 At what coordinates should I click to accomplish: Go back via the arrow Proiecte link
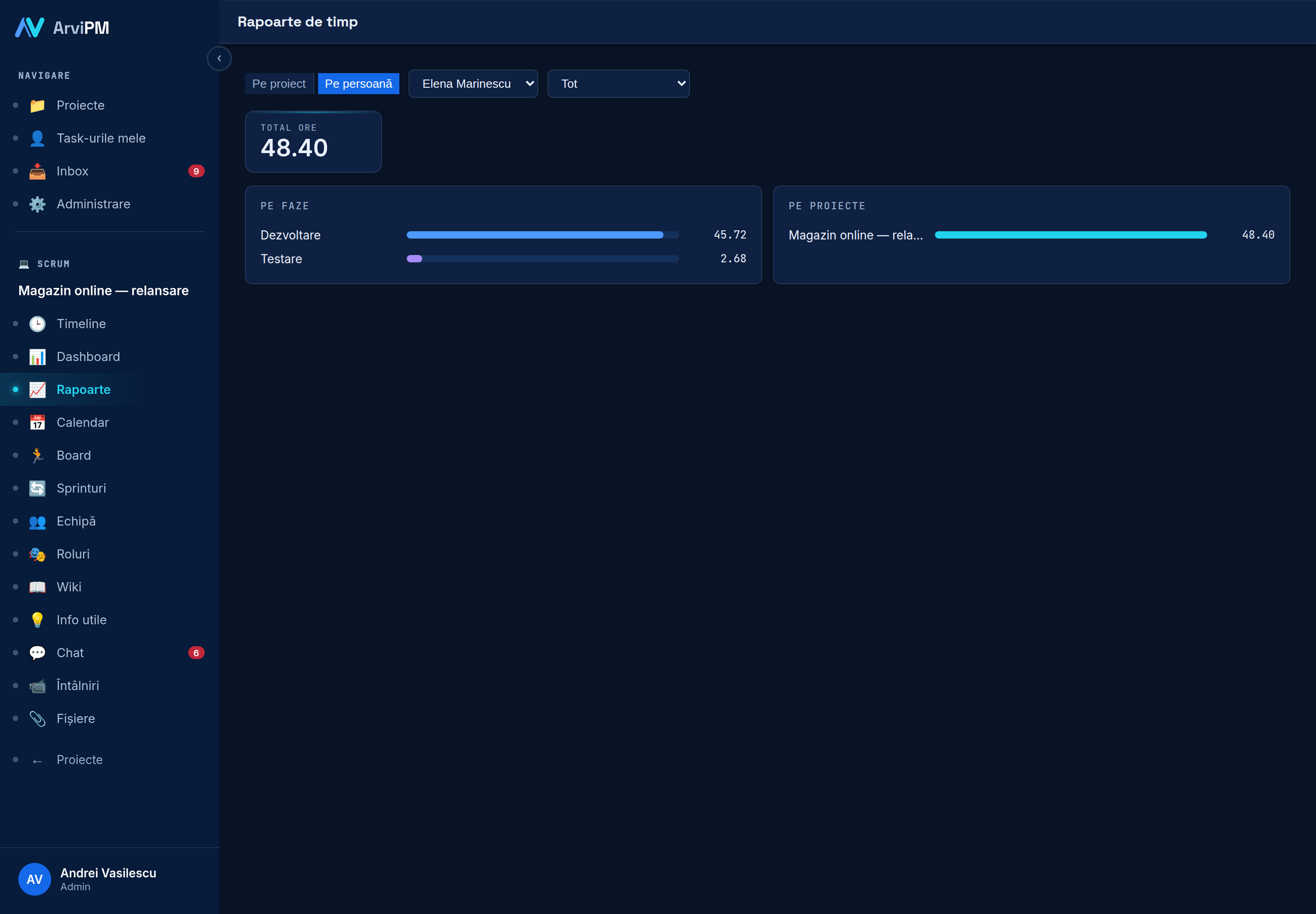[x=80, y=760]
